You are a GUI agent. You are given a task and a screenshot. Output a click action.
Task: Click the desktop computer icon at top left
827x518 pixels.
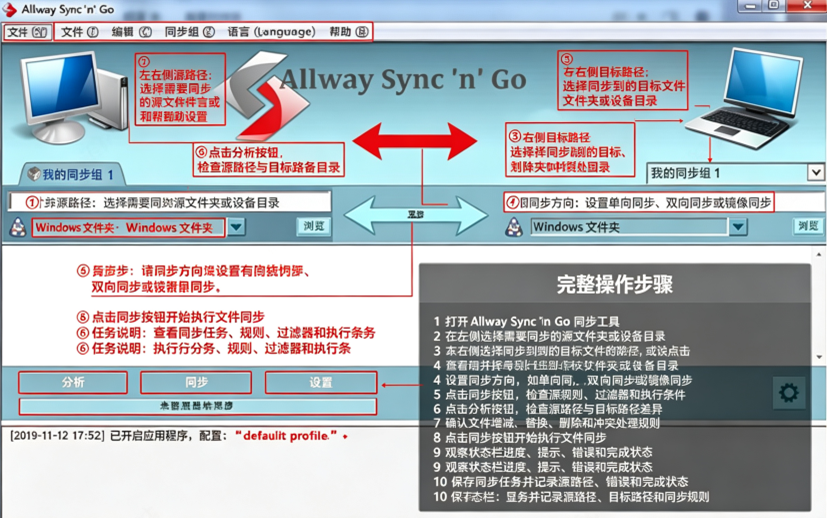coord(74,97)
